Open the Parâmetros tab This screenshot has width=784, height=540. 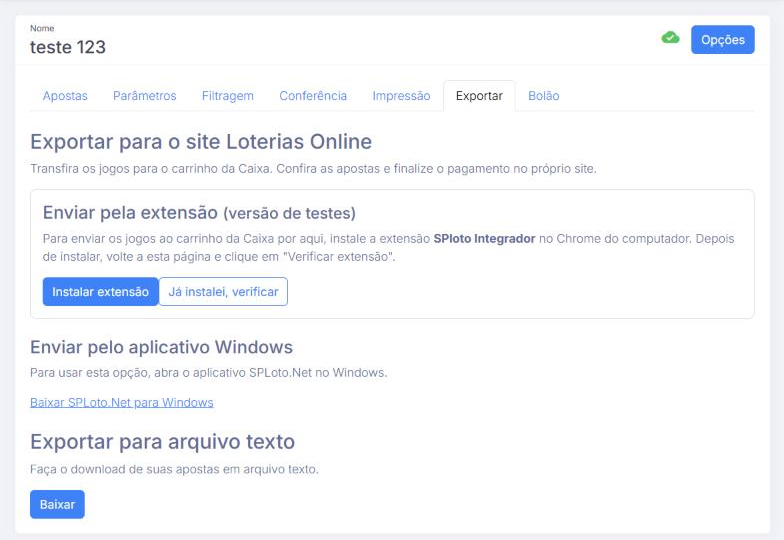click(x=144, y=96)
